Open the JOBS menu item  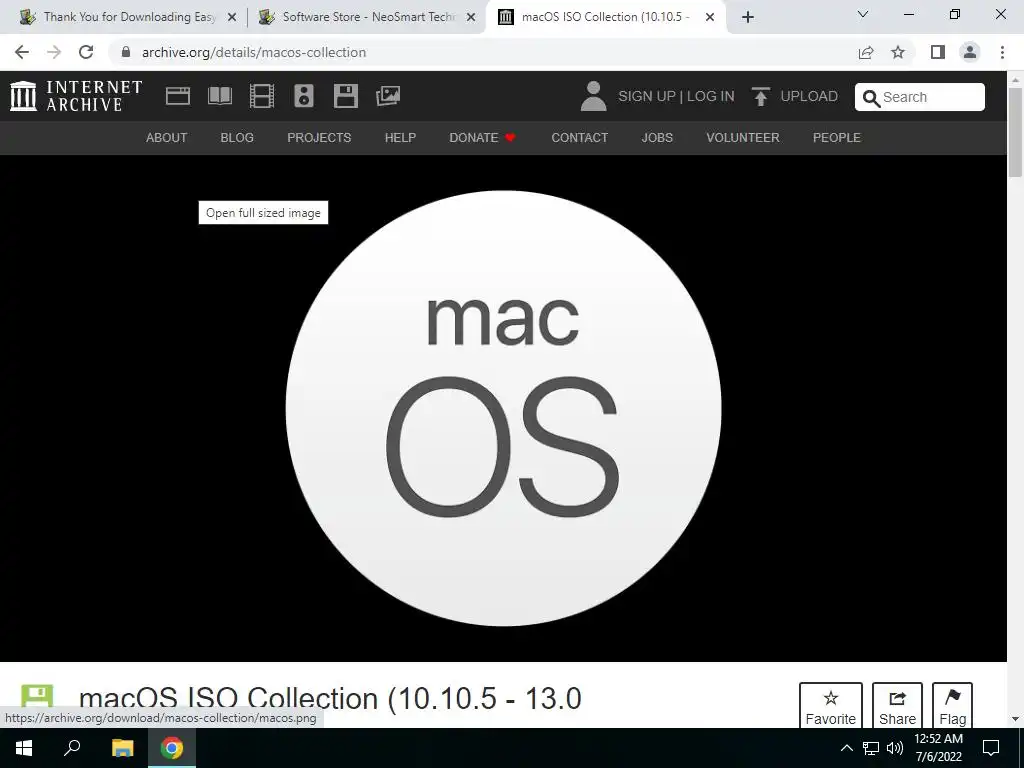[657, 138]
